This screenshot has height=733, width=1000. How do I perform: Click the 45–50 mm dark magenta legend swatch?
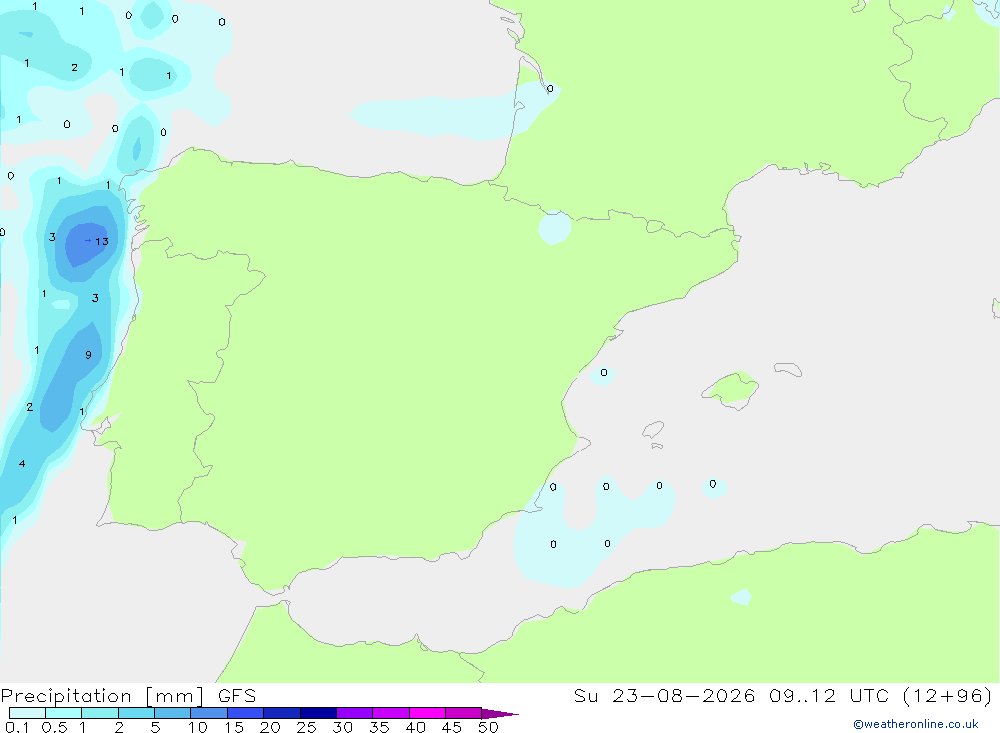click(464, 713)
